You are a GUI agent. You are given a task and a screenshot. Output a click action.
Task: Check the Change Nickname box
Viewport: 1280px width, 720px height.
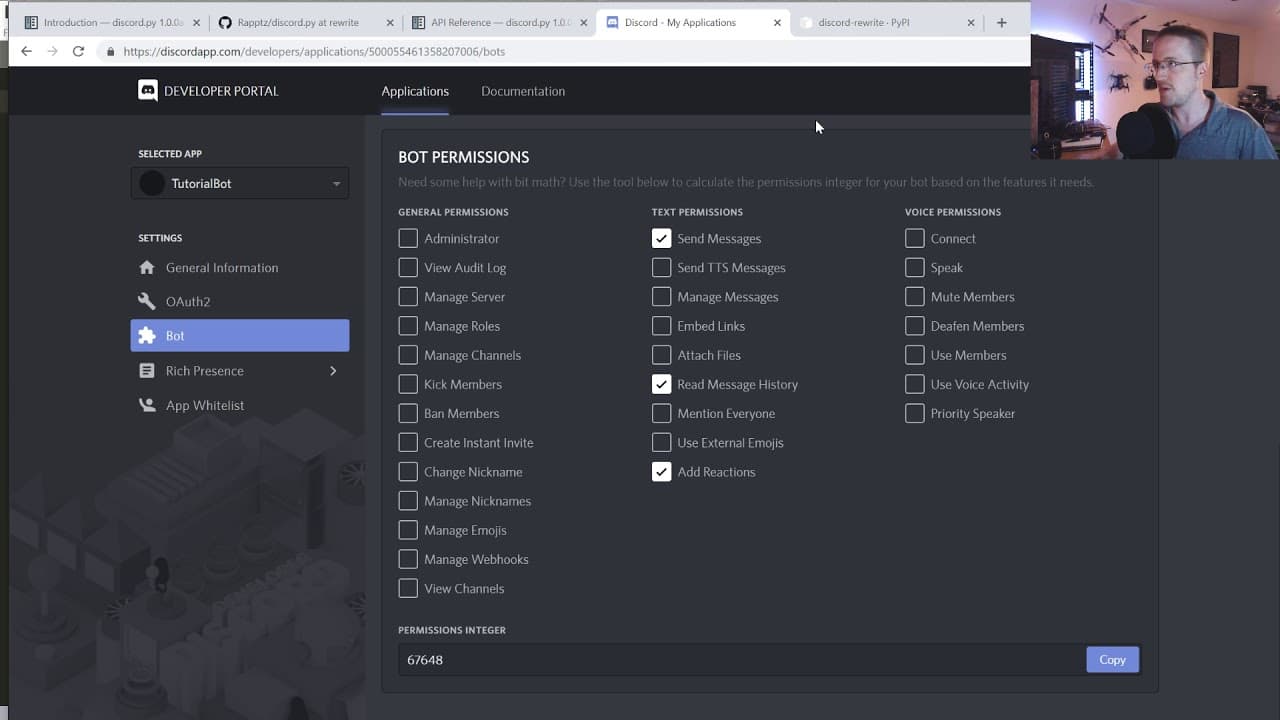pos(408,472)
